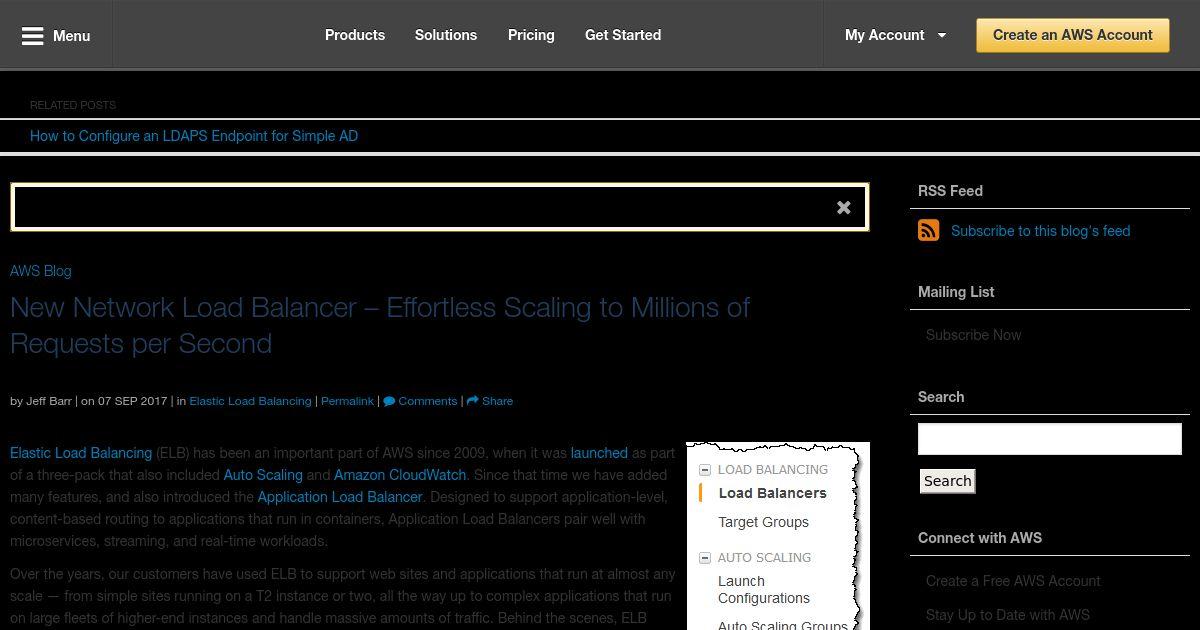The image size is (1200, 630).
Task: Open the Network Load Balancer article title
Action: tap(380, 325)
